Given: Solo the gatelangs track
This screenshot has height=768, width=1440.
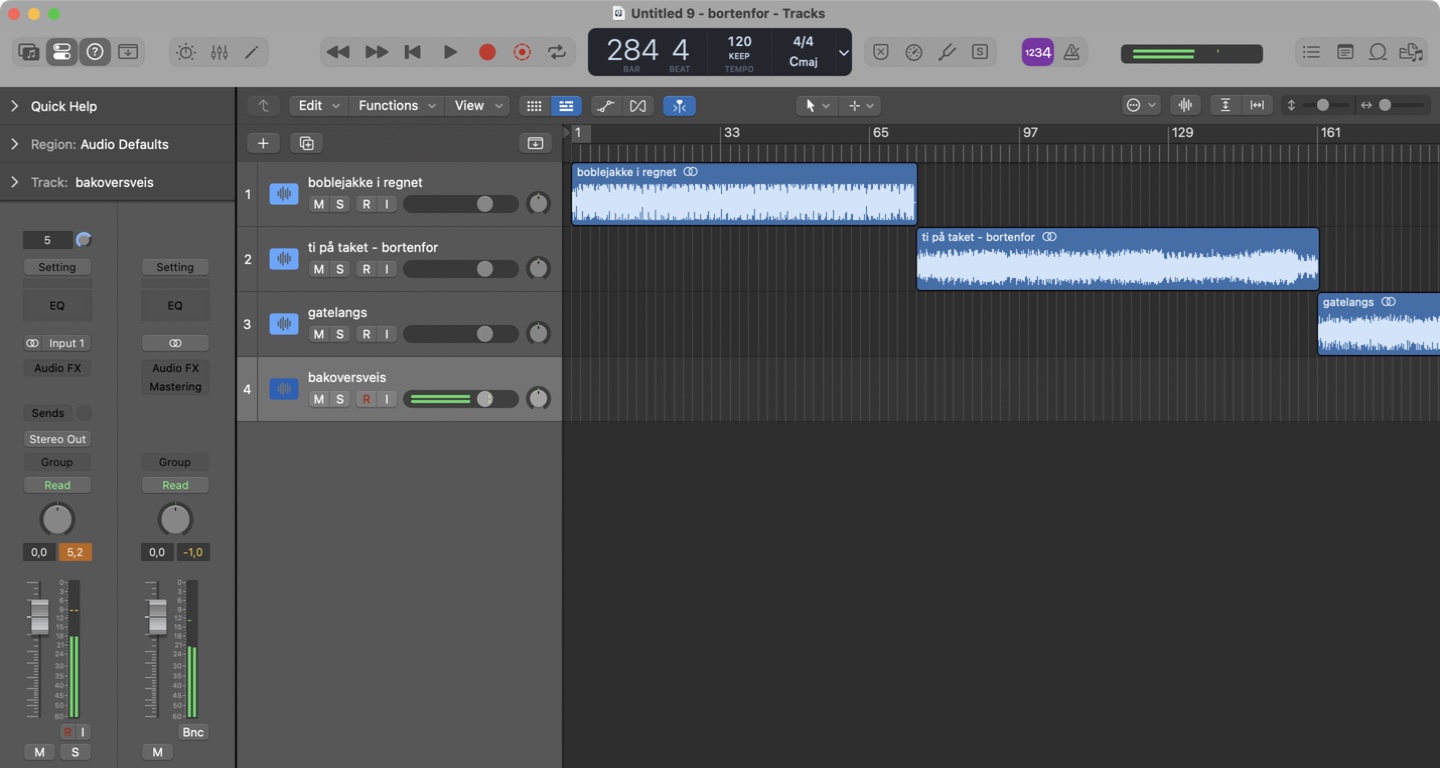Looking at the screenshot, I should pyautogui.click(x=340, y=334).
